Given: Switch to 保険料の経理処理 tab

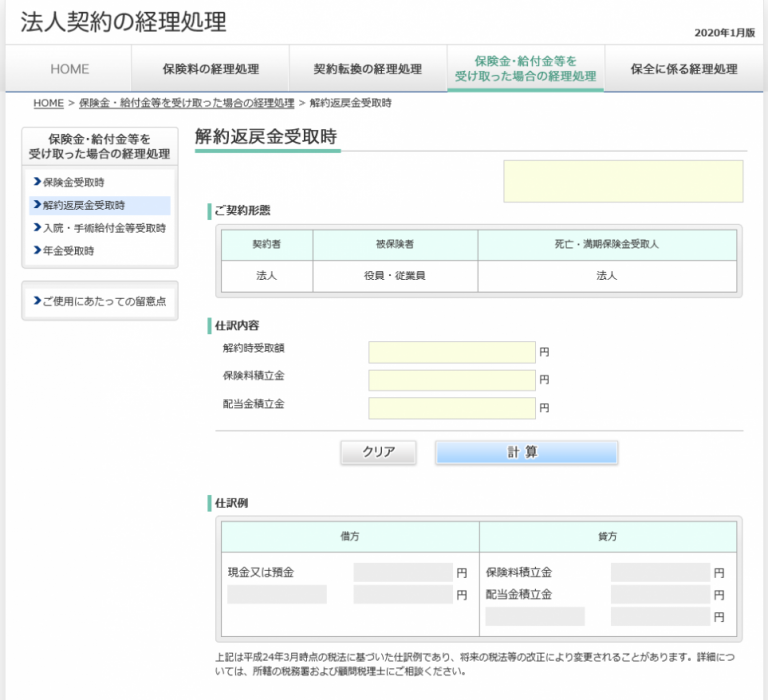Looking at the screenshot, I should click(x=211, y=69).
